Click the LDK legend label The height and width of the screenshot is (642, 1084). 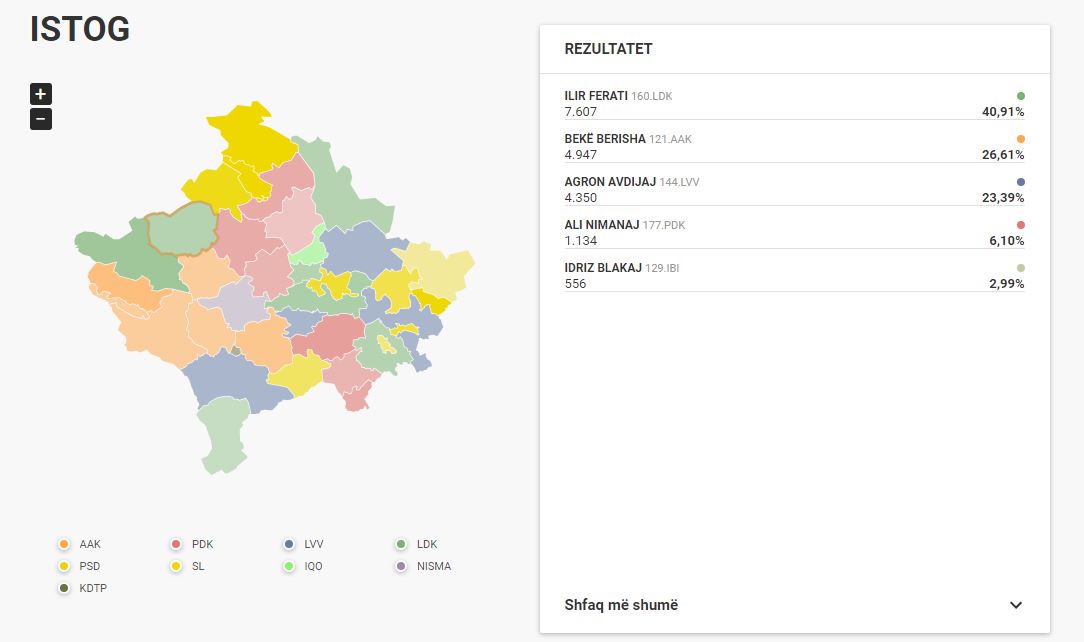[x=427, y=545]
